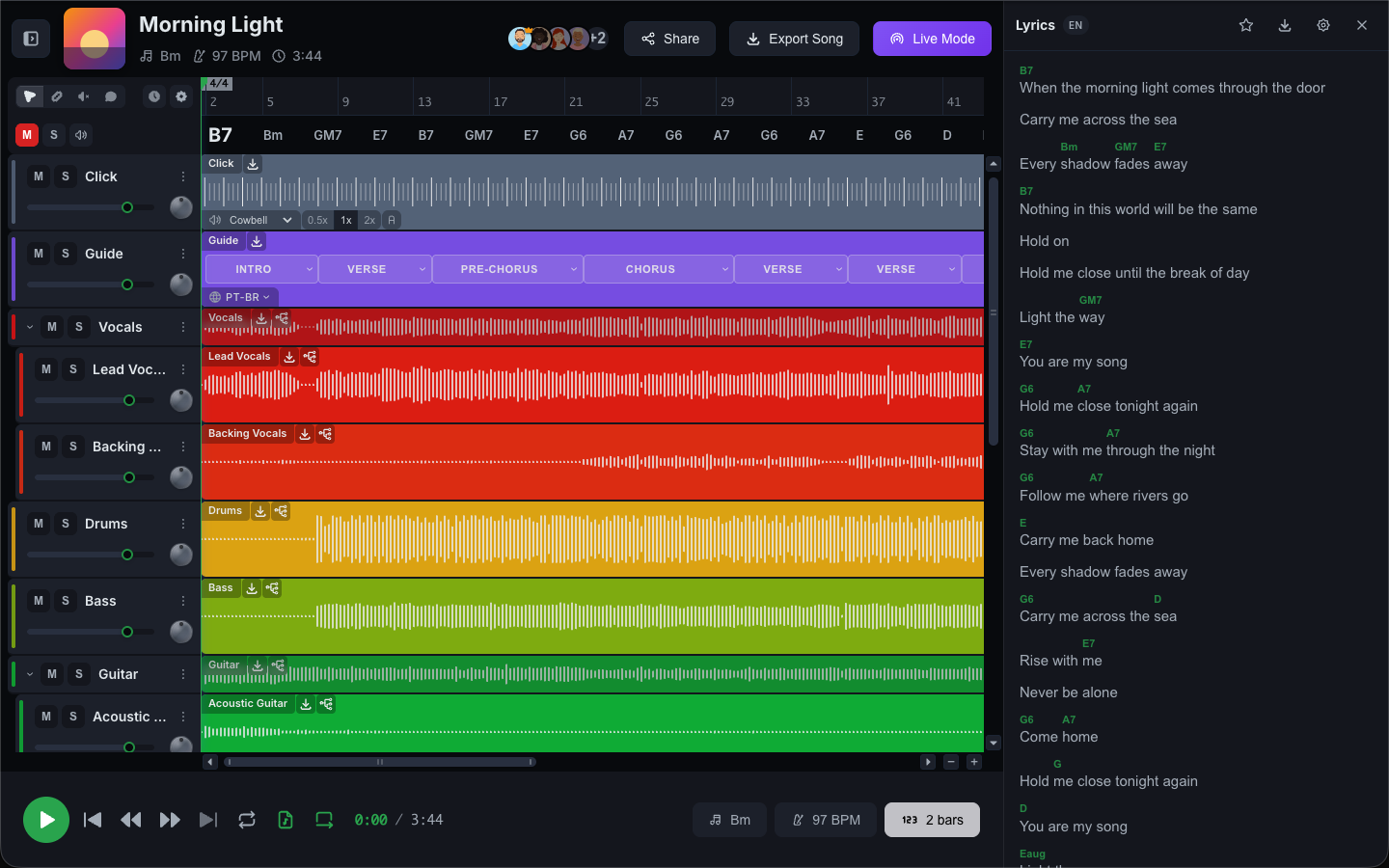Collapse the Vocals track group
The width and height of the screenshot is (1389, 868).
click(x=30, y=327)
